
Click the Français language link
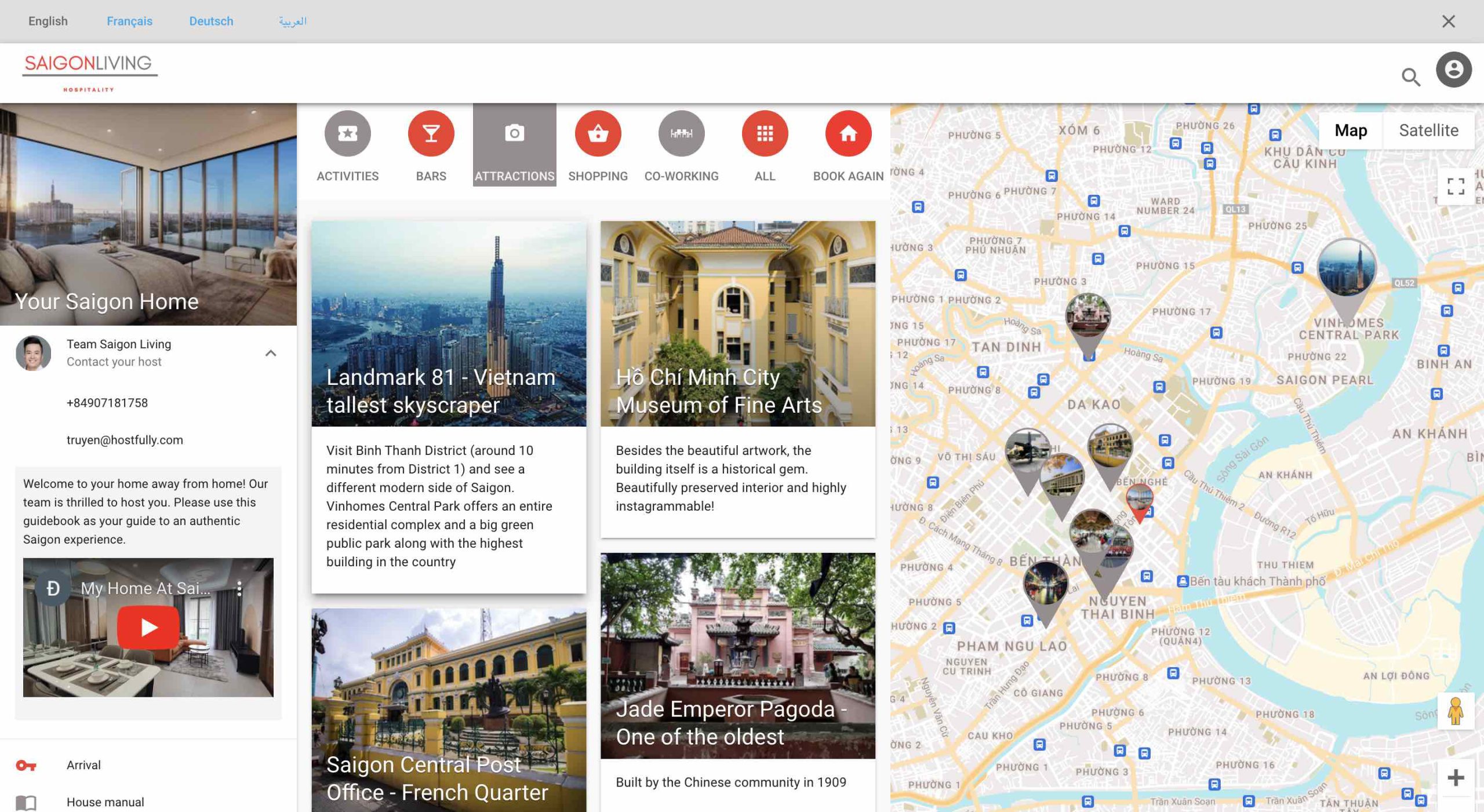pyautogui.click(x=129, y=21)
